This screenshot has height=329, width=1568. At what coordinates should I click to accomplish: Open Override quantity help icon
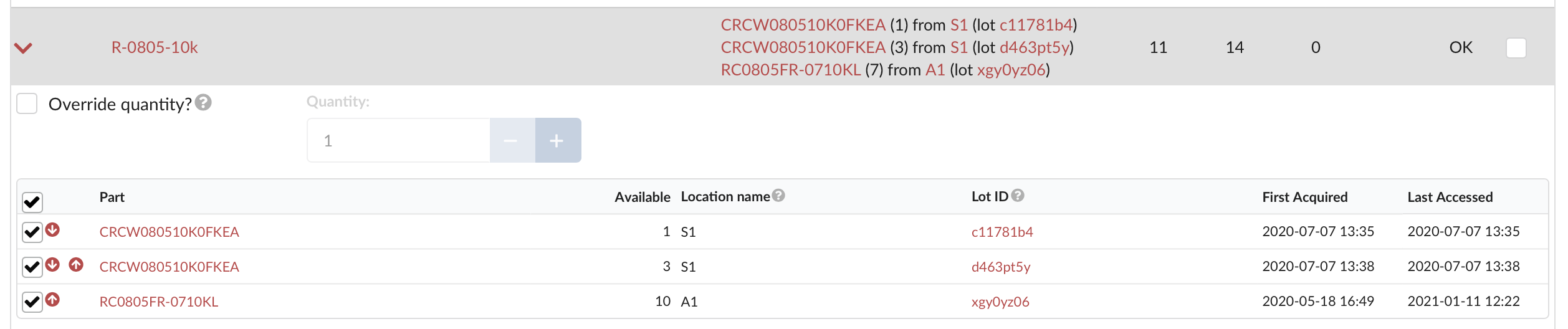pyautogui.click(x=203, y=102)
